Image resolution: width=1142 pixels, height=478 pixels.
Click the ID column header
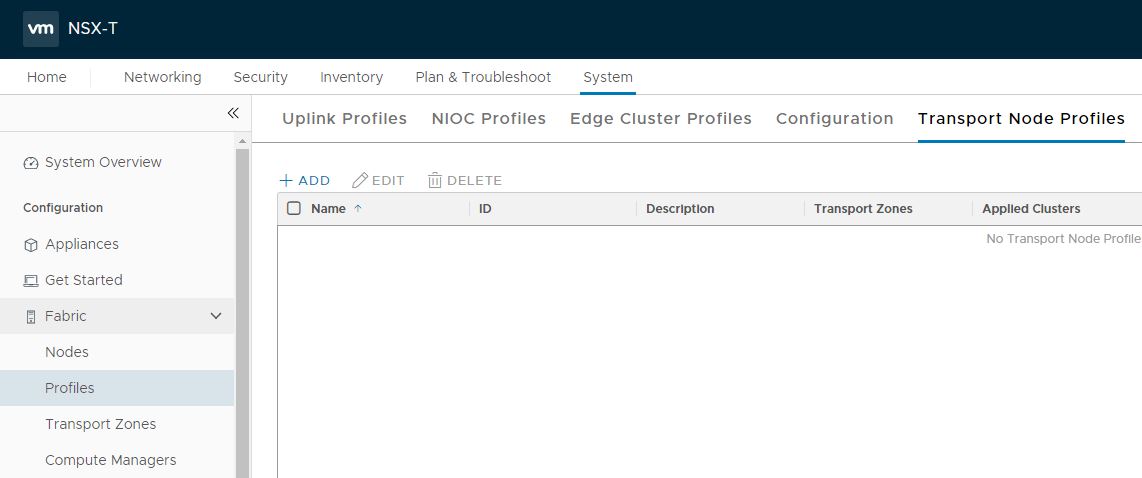pyautogui.click(x=485, y=209)
